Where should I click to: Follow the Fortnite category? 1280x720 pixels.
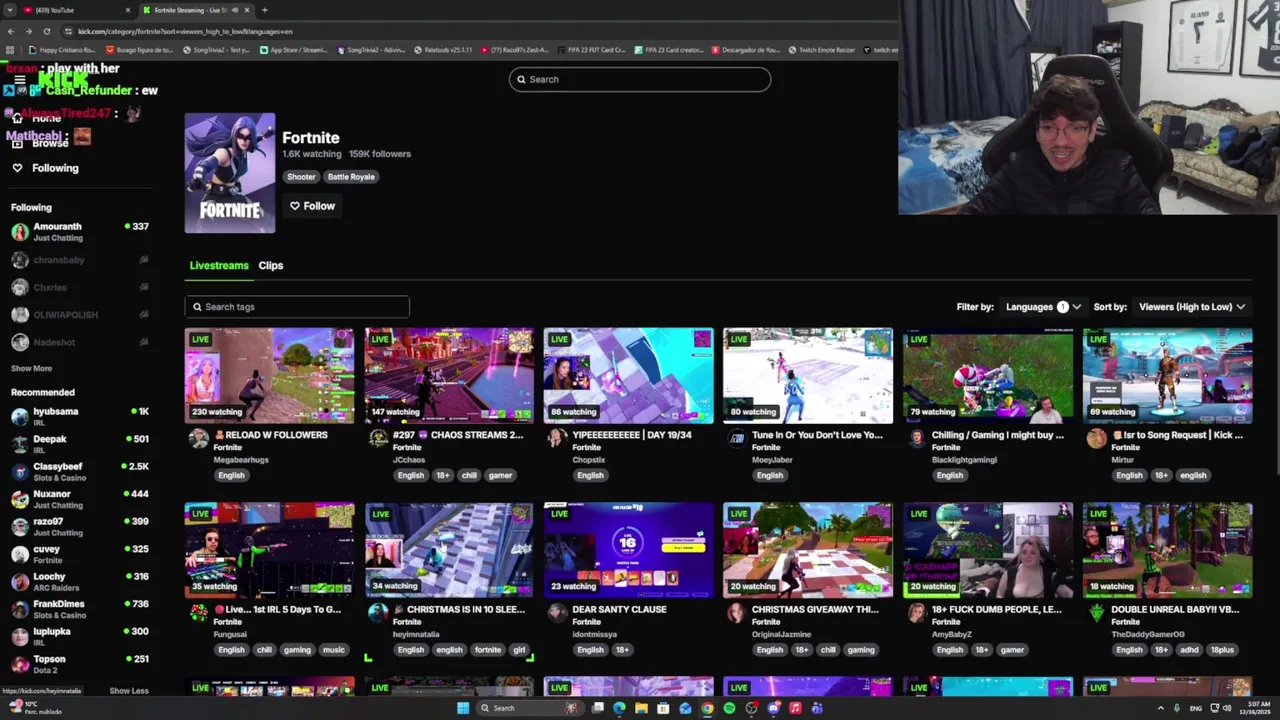coord(312,206)
